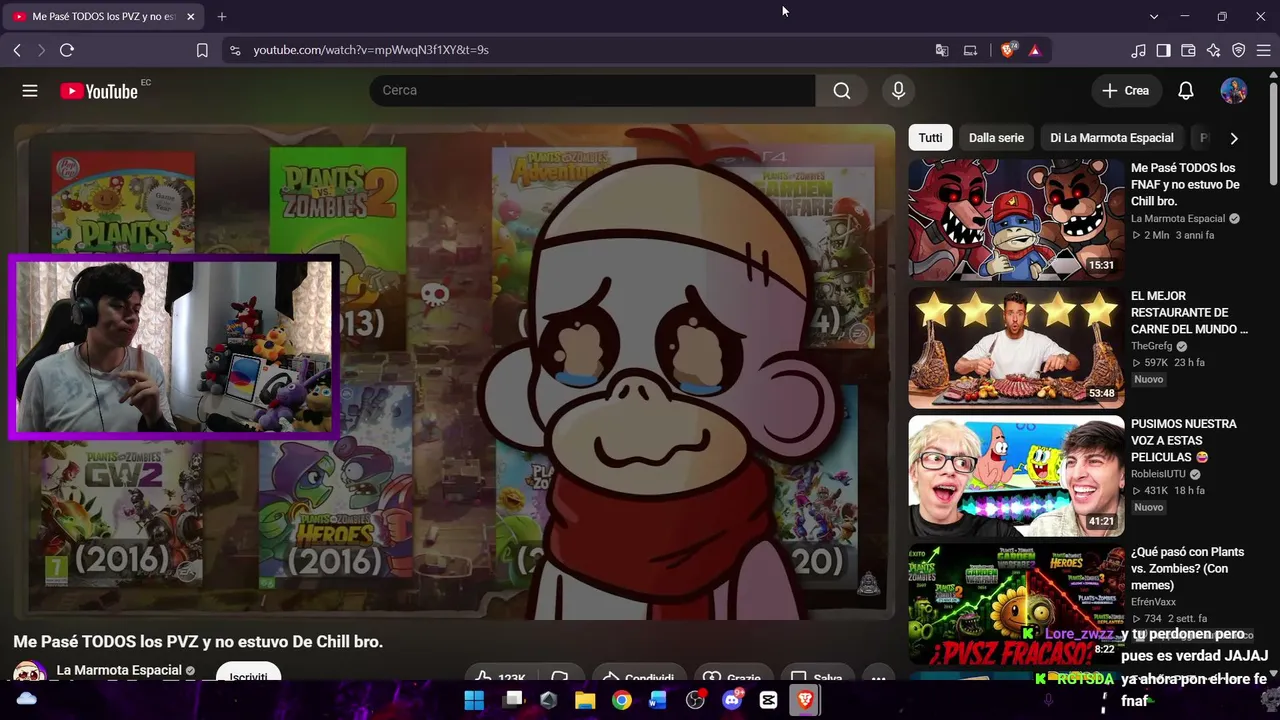Open CapCut from the taskbar
Screen dimensions: 1280x720
tap(768, 700)
